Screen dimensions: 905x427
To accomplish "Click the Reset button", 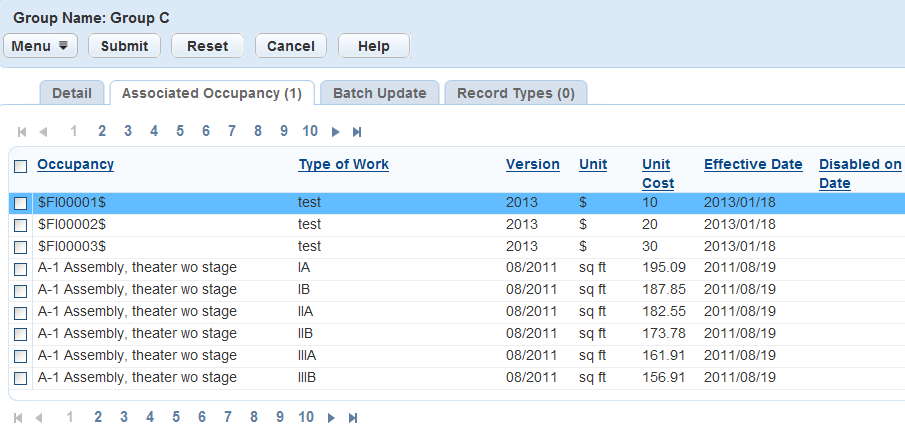I will pyautogui.click(x=207, y=46).
